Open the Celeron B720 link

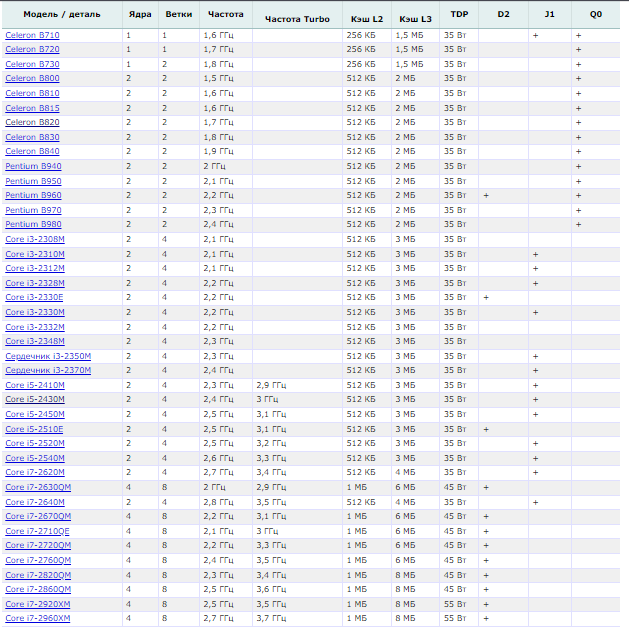[x=32, y=49]
